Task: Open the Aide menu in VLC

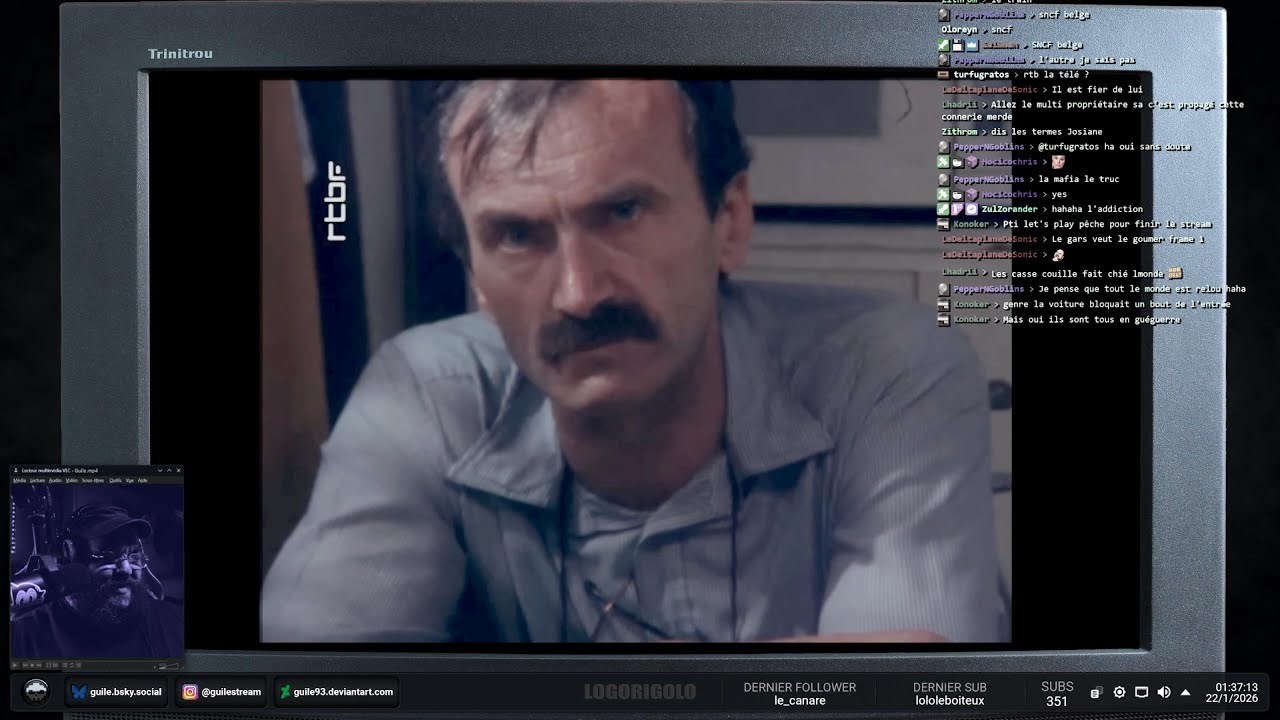Action: tap(143, 481)
